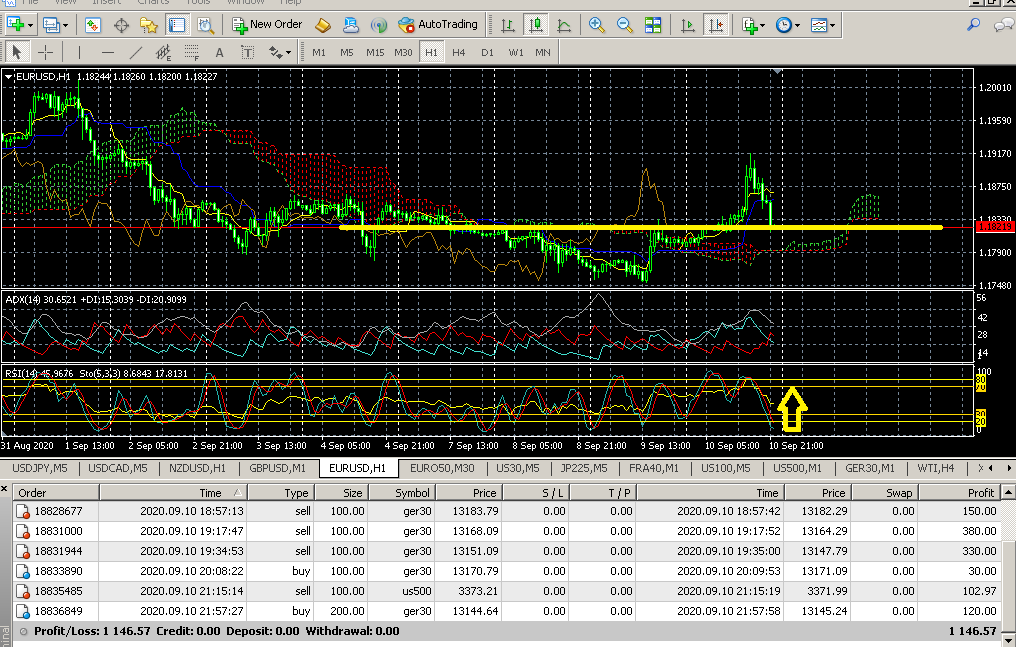Switch timeframe to M30
This screenshot has height=647, width=1016.
403,52
